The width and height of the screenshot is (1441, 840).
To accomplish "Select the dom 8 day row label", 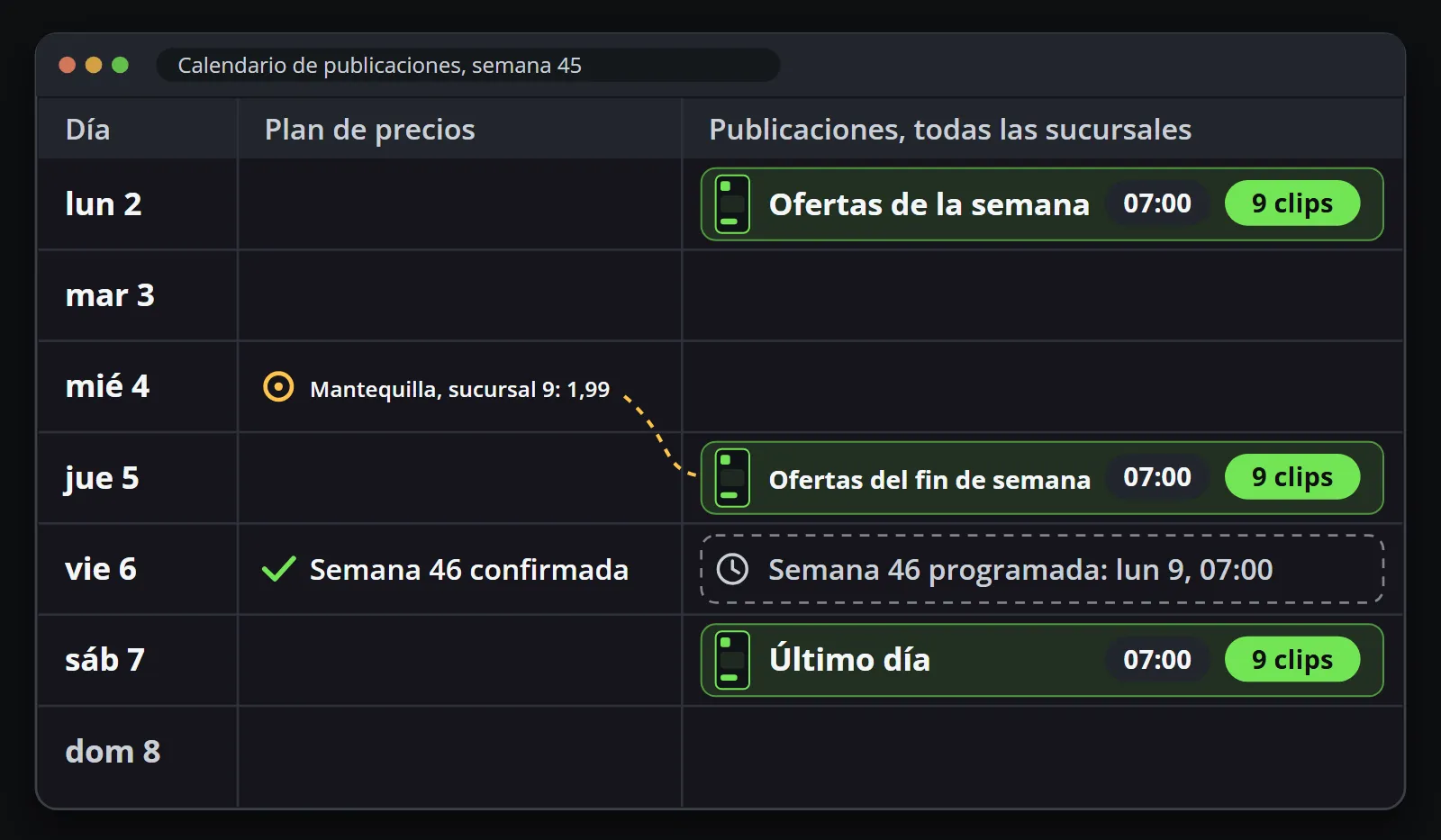I will [113, 751].
